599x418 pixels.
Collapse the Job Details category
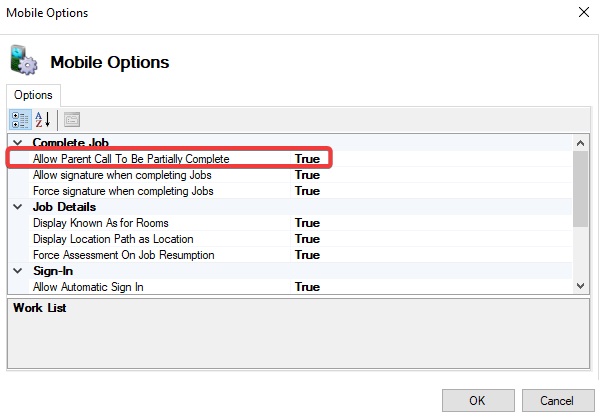pos(18,207)
